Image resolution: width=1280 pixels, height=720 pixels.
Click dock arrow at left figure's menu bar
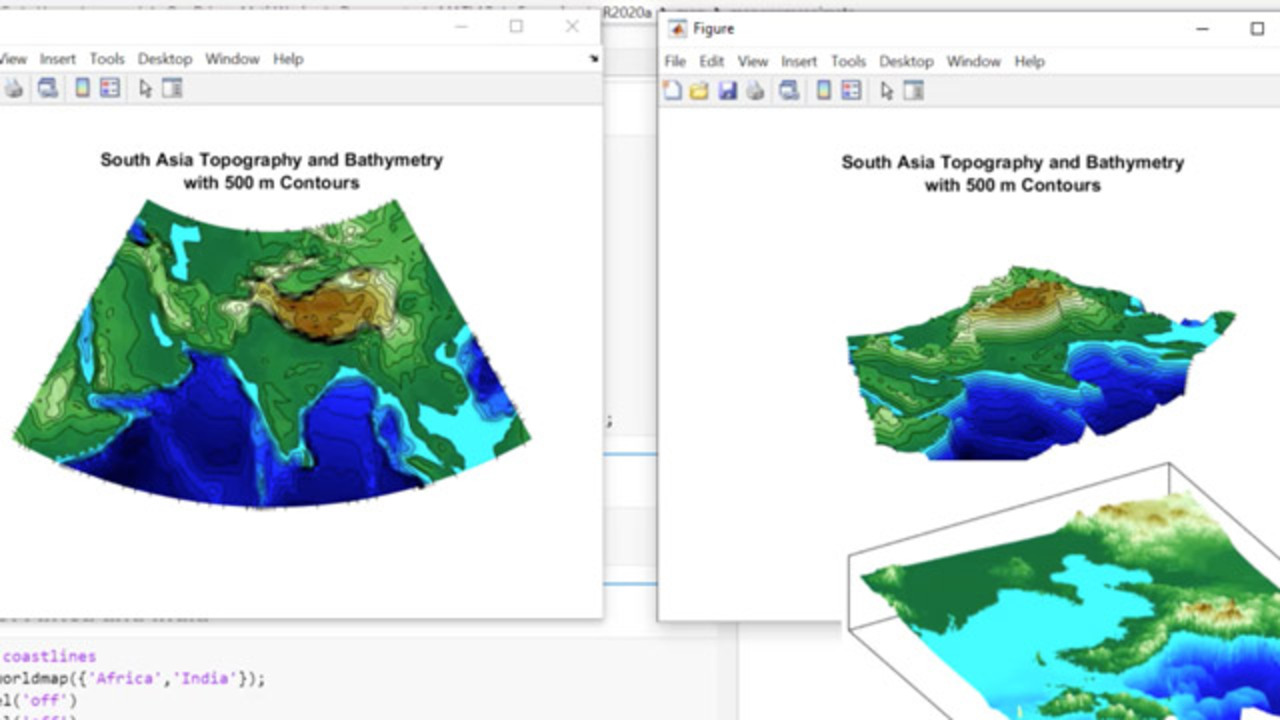(593, 59)
